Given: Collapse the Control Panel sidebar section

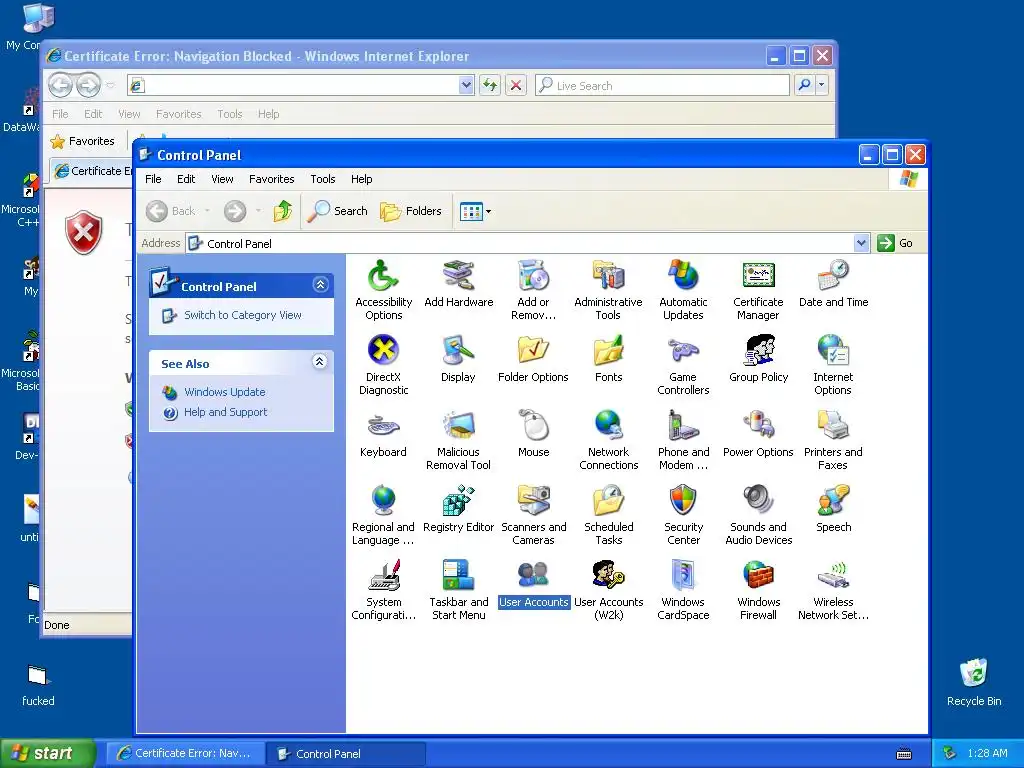Looking at the screenshot, I should (x=320, y=285).
